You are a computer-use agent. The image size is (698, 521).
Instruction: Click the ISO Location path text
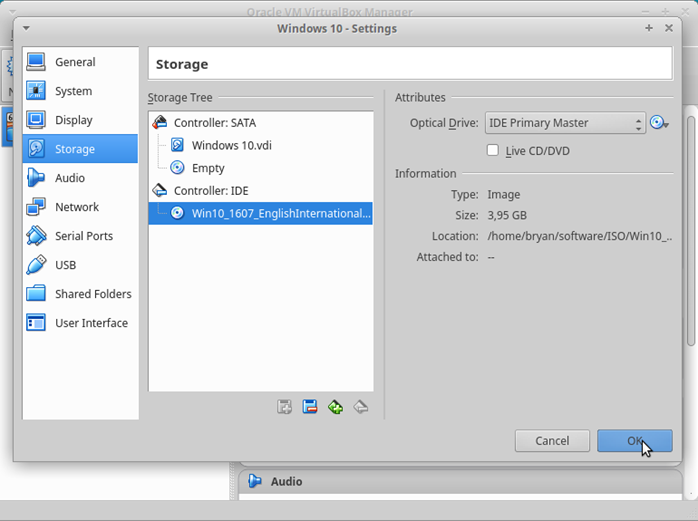pyautogui.click(x=580, y=236)
